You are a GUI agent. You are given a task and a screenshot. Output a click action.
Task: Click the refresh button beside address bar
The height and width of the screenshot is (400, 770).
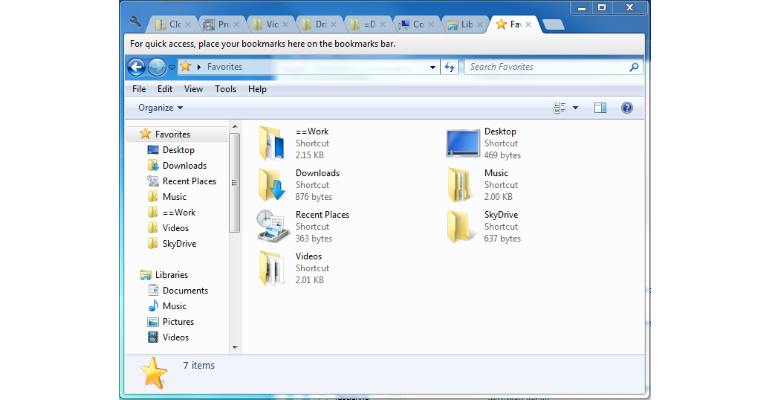point(449,67)
